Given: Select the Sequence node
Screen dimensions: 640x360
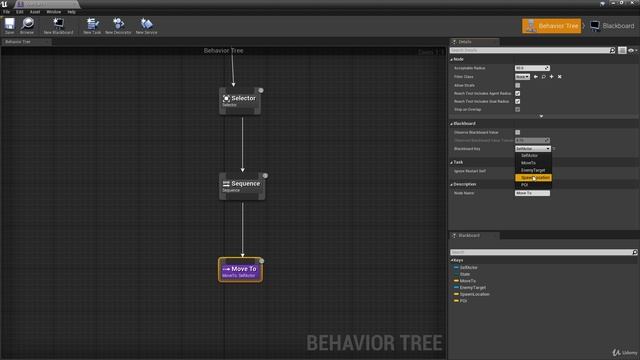Looking at the screenshot, I should [242, 186].
